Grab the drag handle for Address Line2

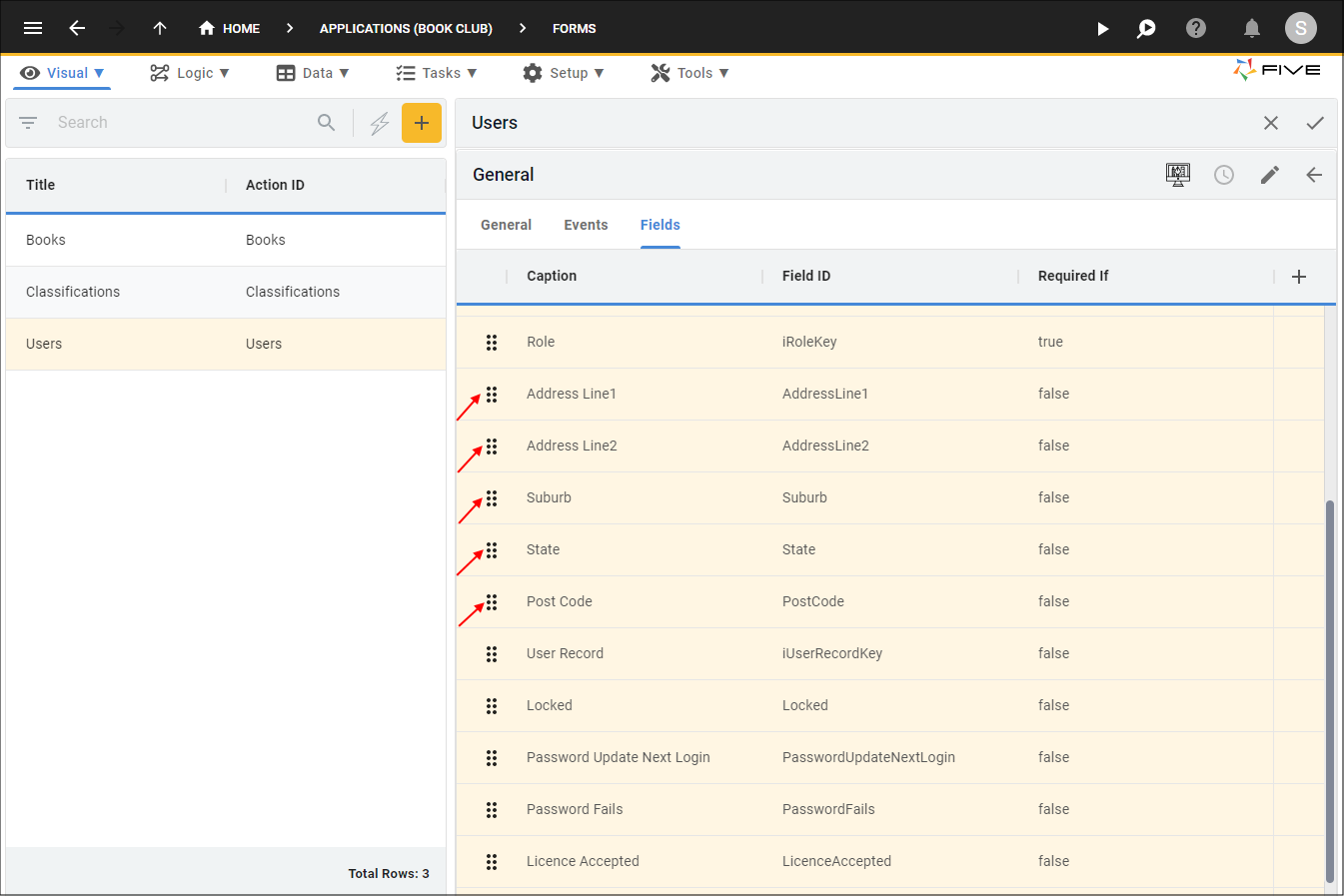click(x=492, y=447)
